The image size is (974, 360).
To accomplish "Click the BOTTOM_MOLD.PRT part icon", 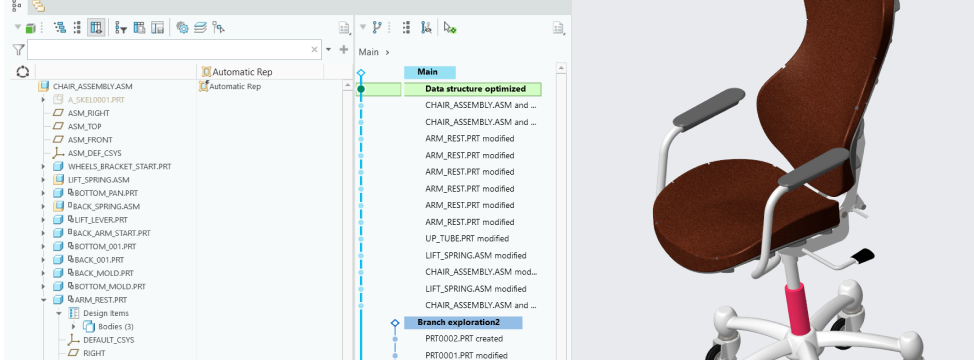I will (x=58, y=286).
